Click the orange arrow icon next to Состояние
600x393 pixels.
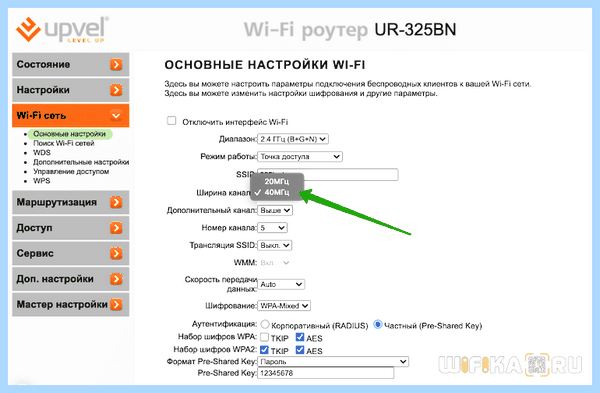tap(116, 64)
